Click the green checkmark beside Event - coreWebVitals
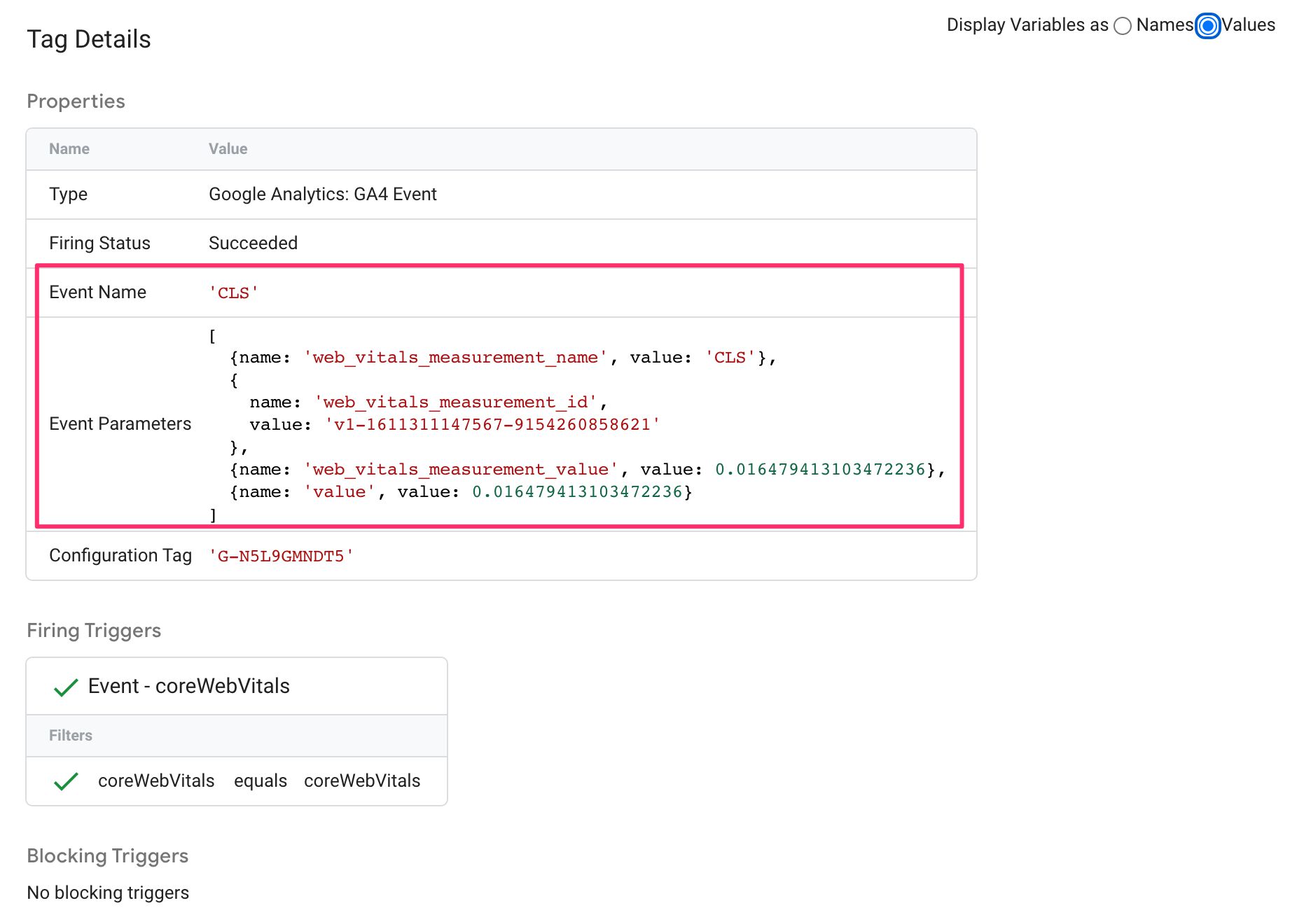 tap(66, 687)
